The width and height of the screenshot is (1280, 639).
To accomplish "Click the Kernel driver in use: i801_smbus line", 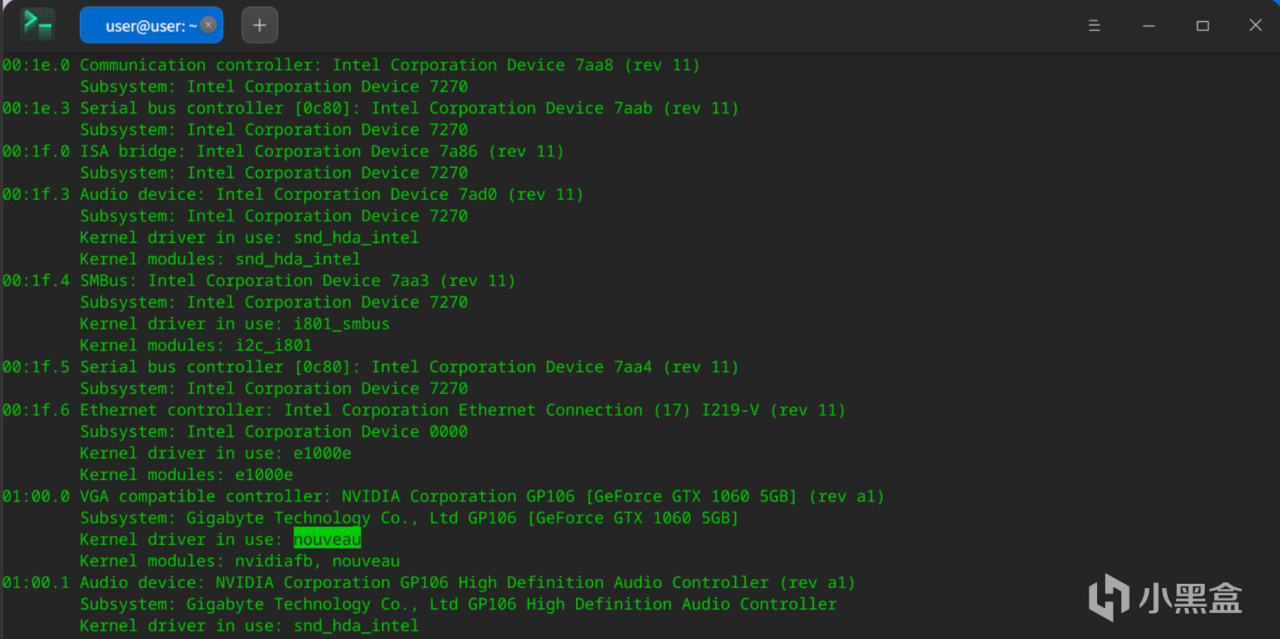I will [x=235, y=323].
